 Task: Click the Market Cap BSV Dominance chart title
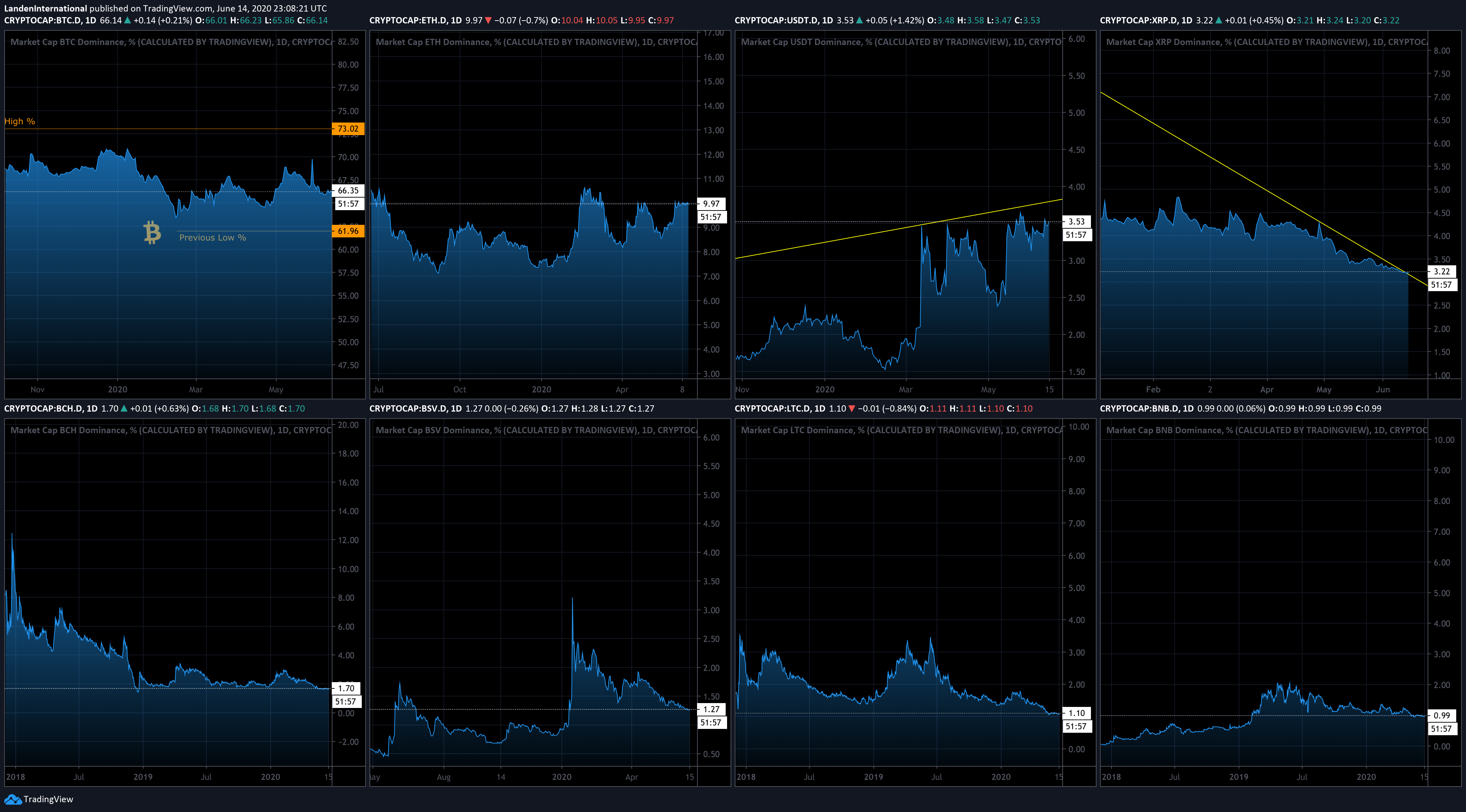[x=536, y=430]
